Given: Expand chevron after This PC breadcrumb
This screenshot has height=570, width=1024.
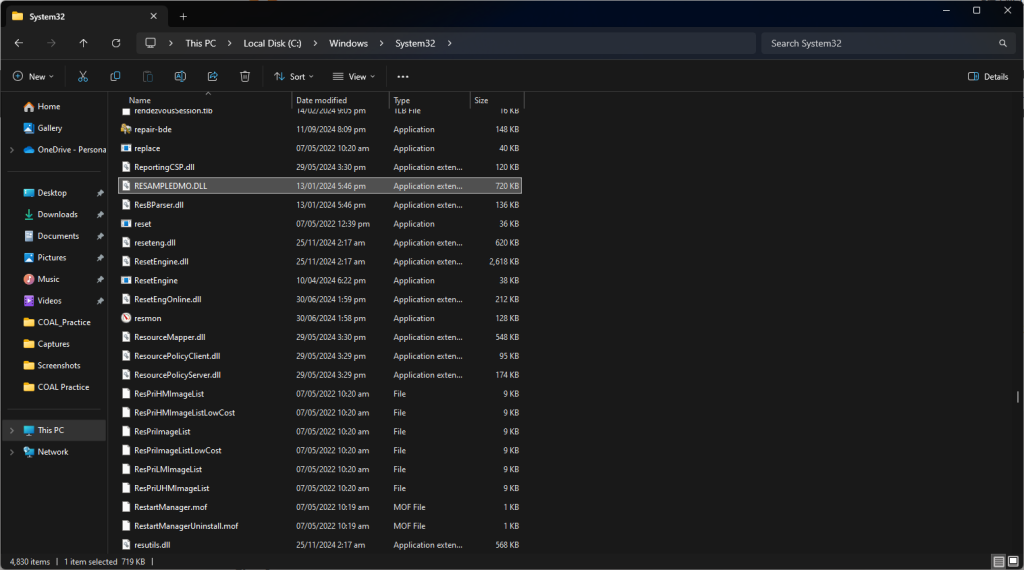Looking at the screenshot, I should (x=229, y=43).
